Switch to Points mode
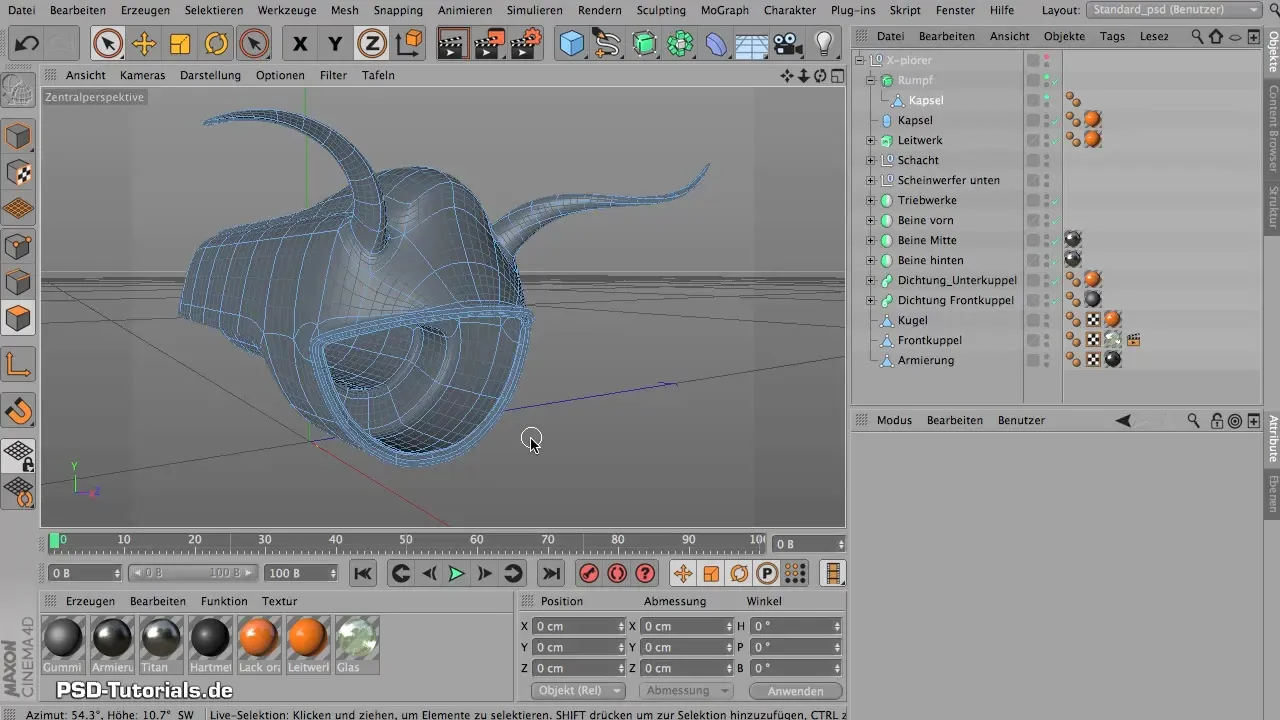Image resolution: width=1280 pixels, height=720 pixels. click(x=19, y=245)
